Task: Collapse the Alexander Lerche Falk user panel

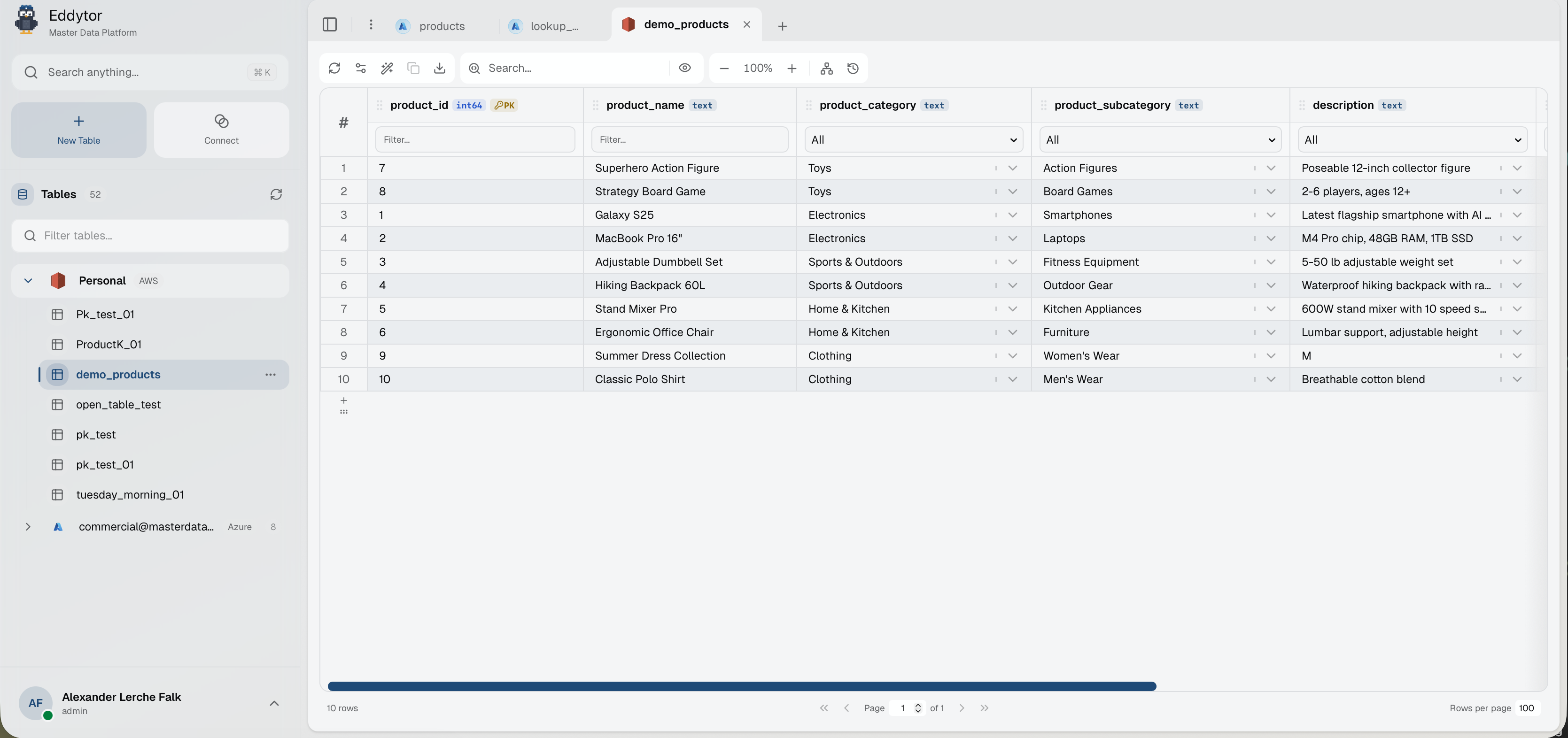Action: coord(274,703)
